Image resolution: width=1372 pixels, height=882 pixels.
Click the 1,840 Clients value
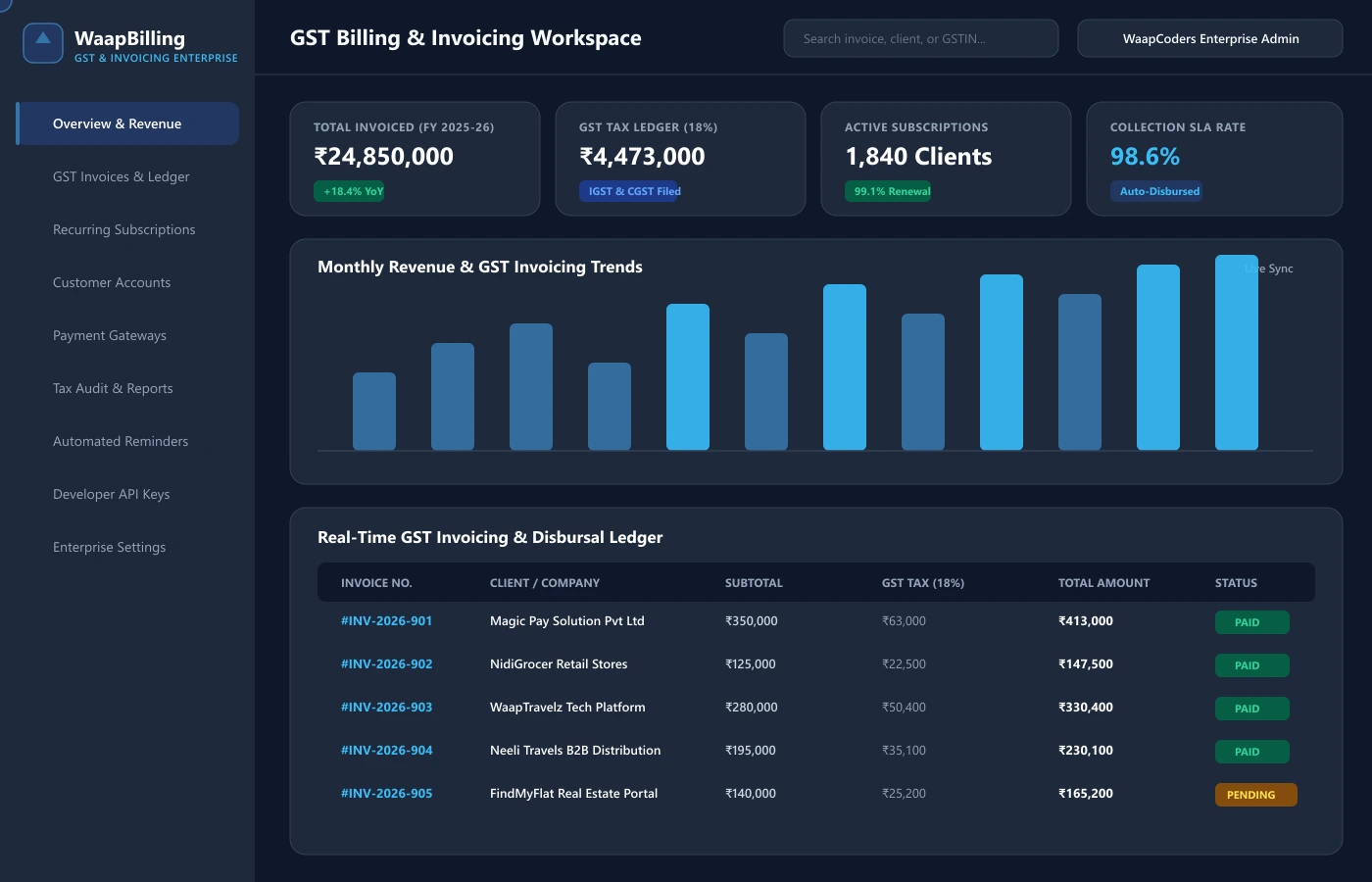(918, 157)
